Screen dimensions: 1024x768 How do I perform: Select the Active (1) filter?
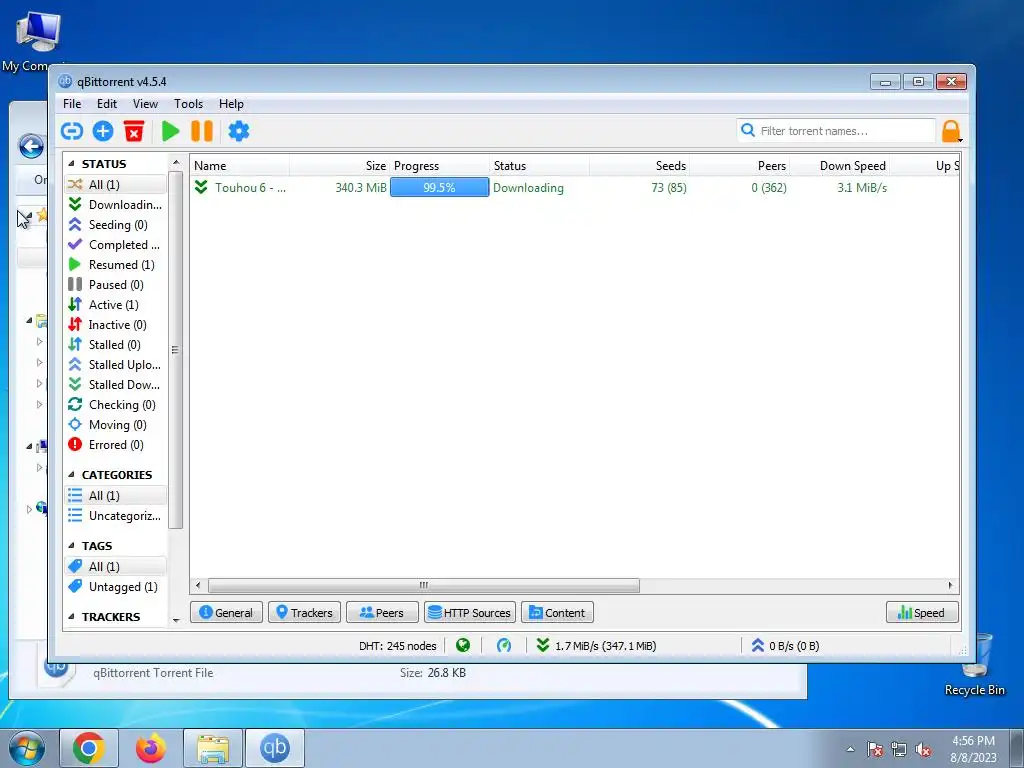tap(116, 305)
